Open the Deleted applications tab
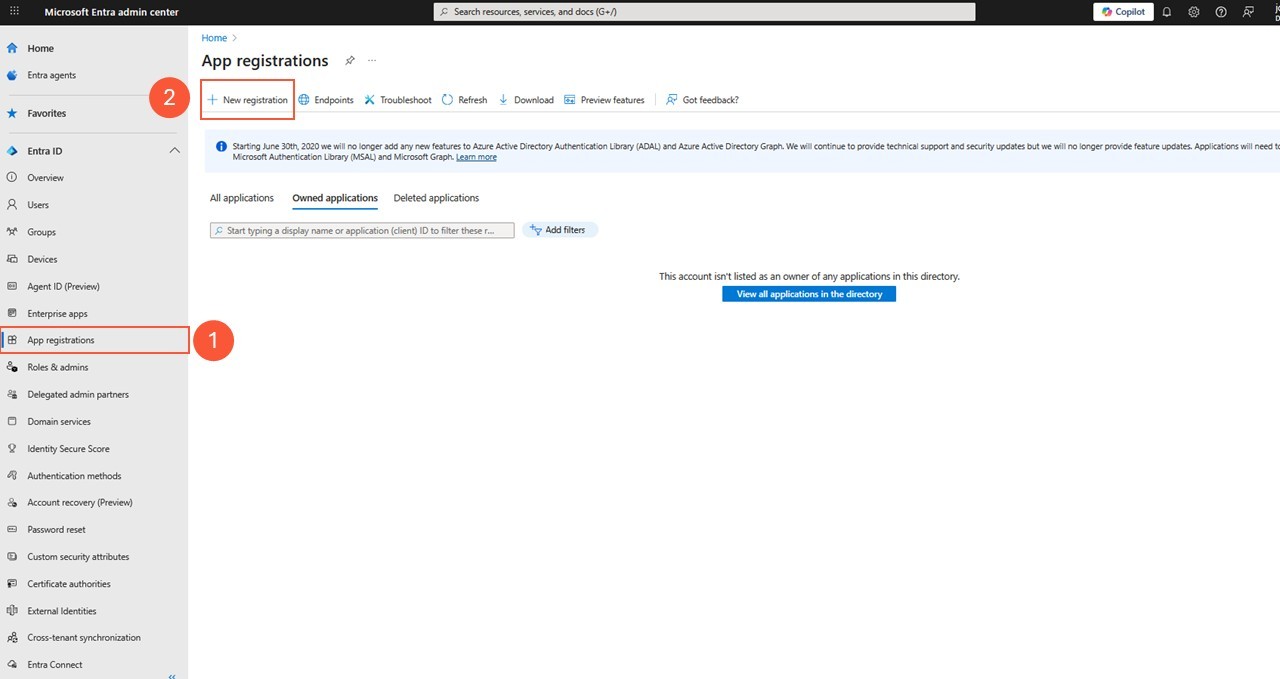The image size is (1280, 679). pos(436,197)
